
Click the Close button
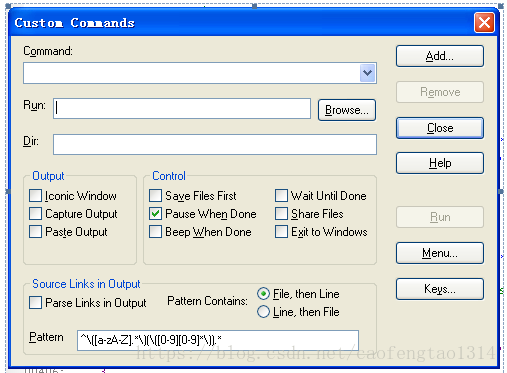click(x=440, y=128)
